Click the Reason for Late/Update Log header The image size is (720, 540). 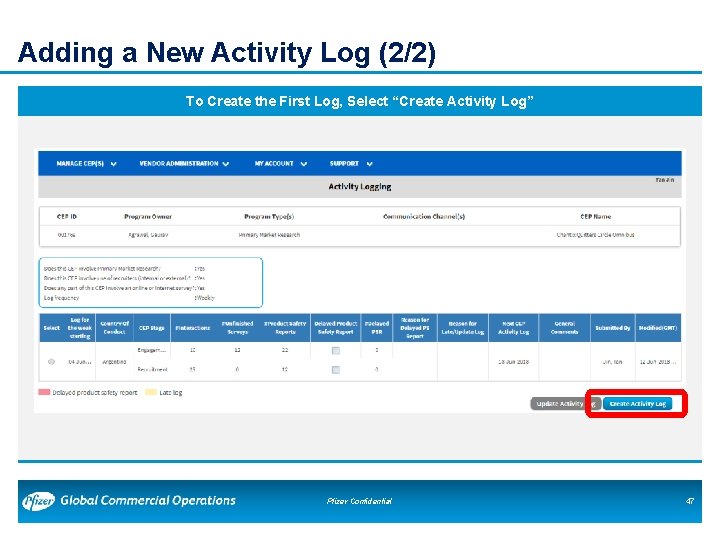[x=463, y=328]
